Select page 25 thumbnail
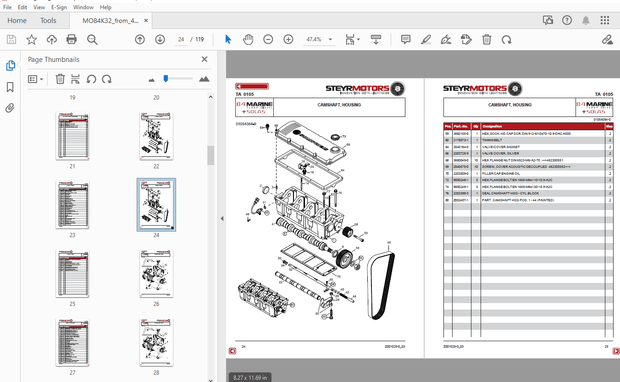Viewport: 620px width, 382px height. [72, 274]
